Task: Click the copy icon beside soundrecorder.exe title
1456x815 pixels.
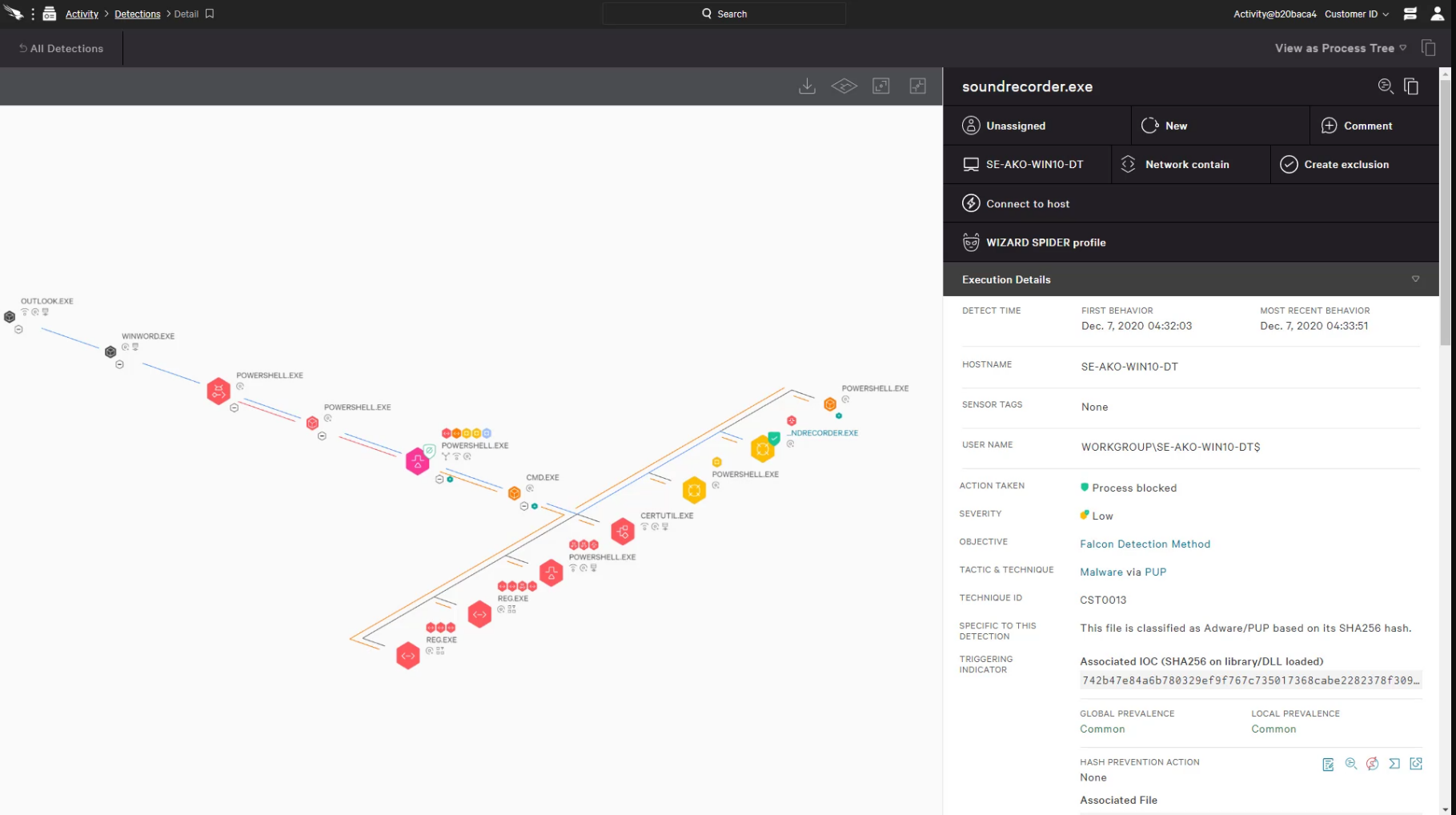Action: (x=1411, y=86)
